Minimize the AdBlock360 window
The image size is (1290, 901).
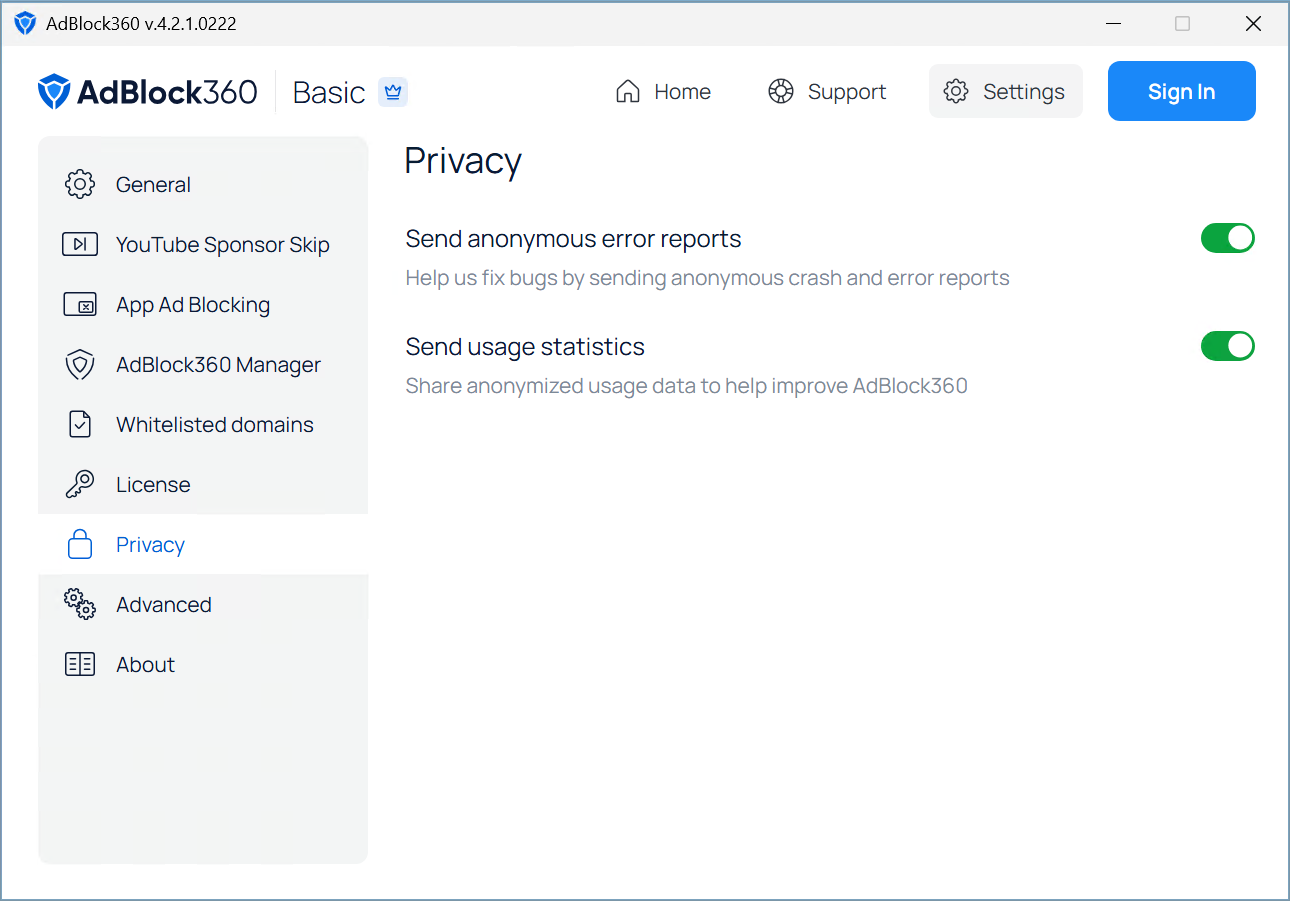pyautogui.click(x=1112, y=23)
